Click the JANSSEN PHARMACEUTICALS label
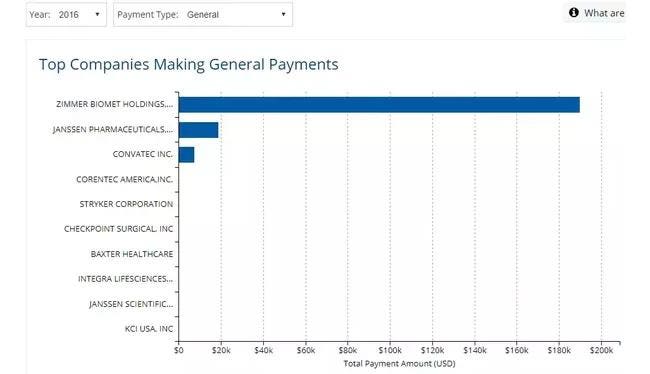This screenshot has width=650, height=374. (113, 129)
